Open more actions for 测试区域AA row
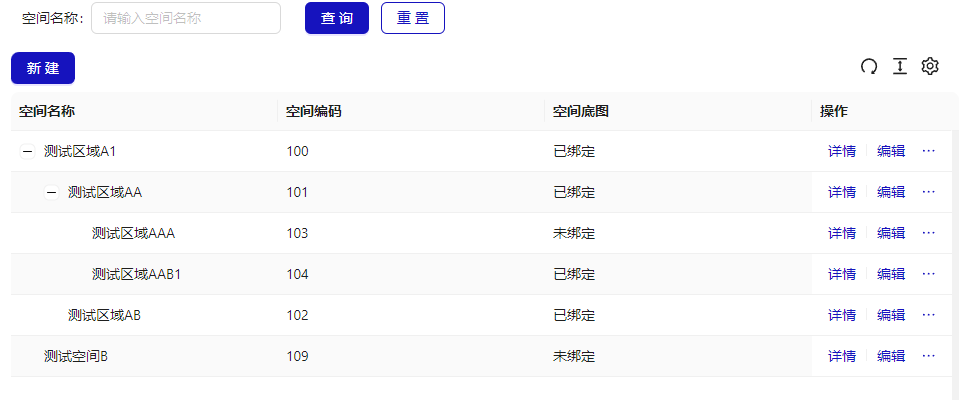The height and width of the screenshot is (400, 964). click(928, 192)
